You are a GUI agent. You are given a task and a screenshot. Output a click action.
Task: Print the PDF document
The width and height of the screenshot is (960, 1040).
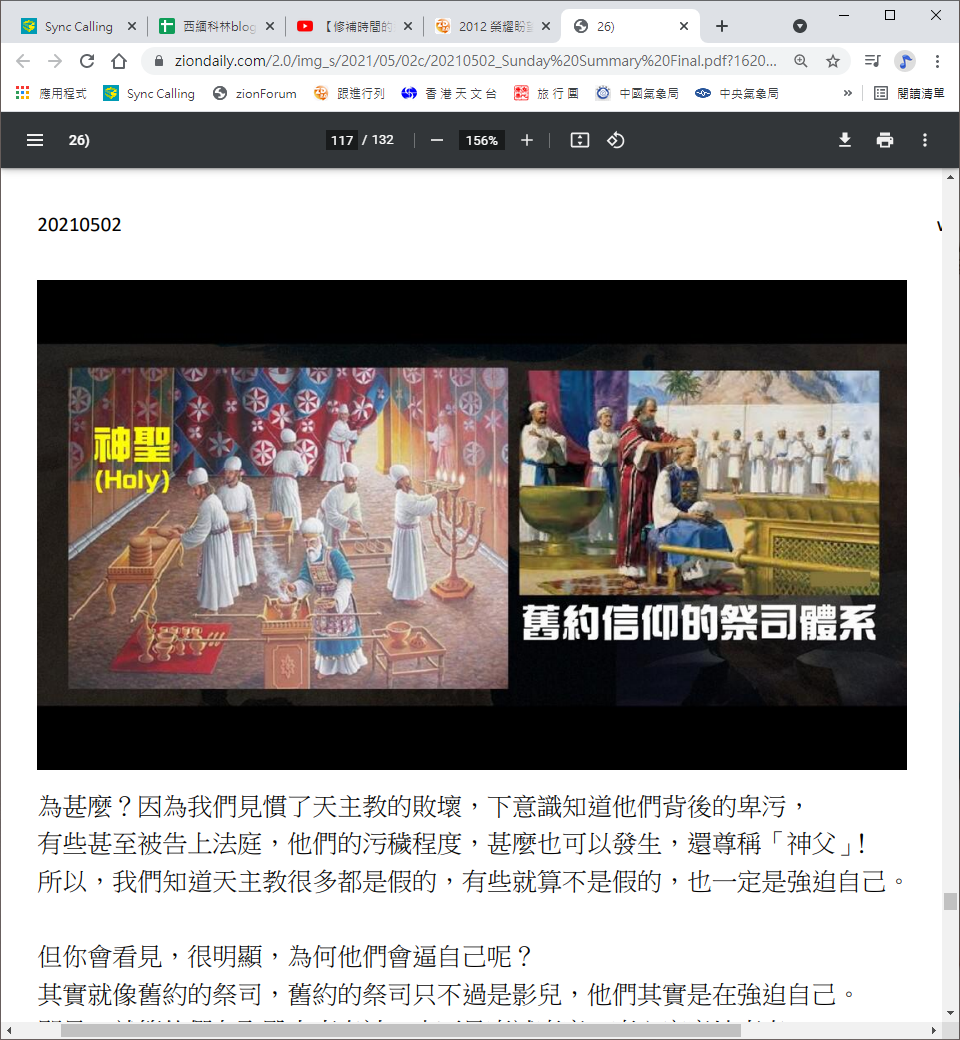[x=884, y=140]
